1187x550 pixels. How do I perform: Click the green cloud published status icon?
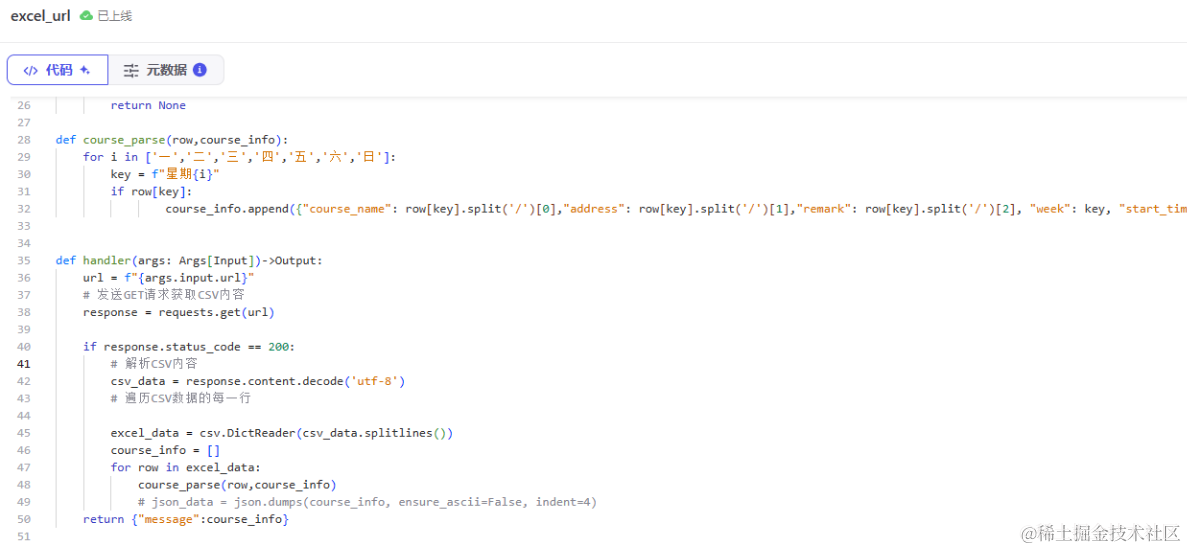coord(86,16)
